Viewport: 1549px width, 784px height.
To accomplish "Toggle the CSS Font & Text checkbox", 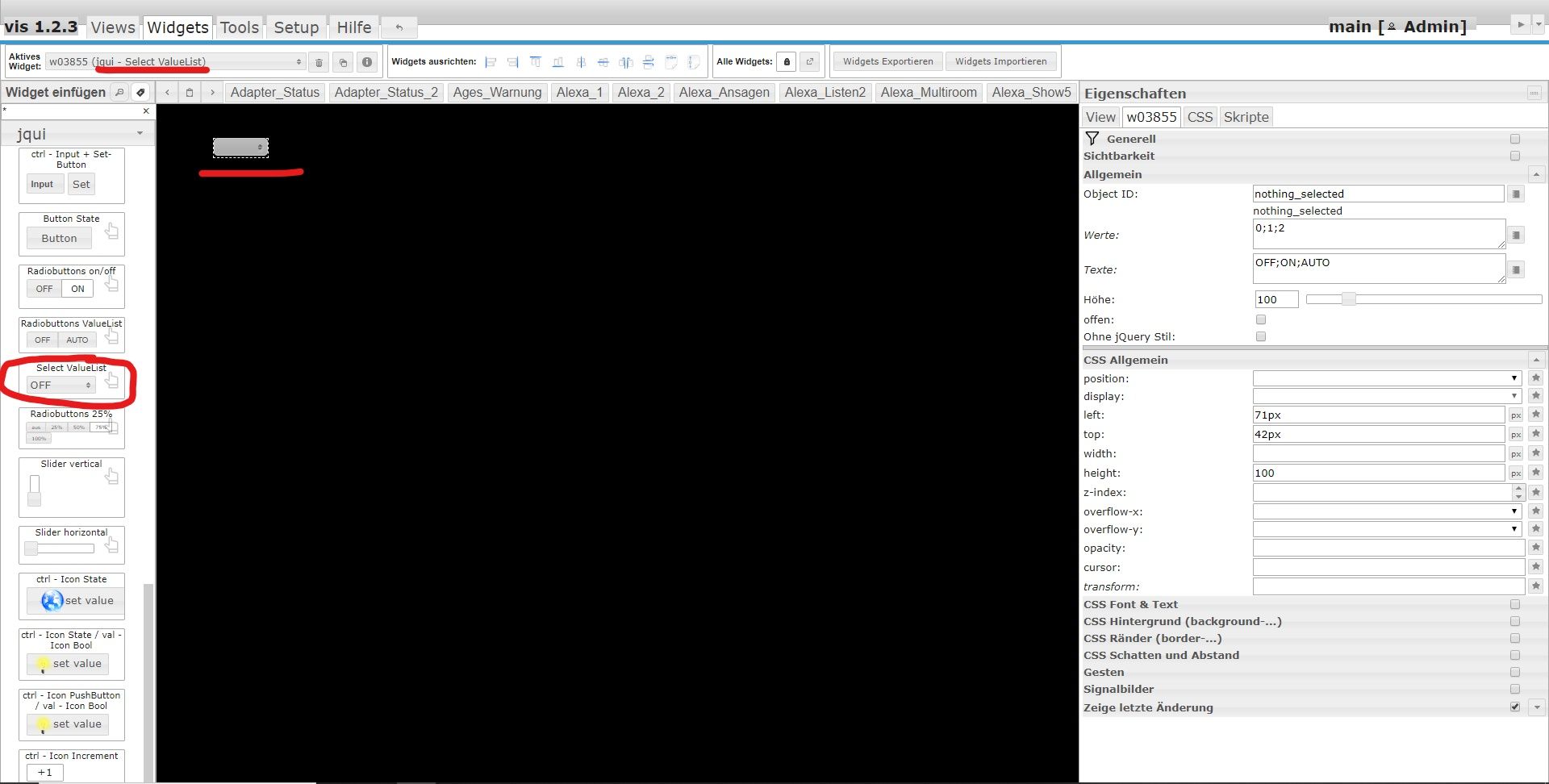I will (x=1515, y=604).
